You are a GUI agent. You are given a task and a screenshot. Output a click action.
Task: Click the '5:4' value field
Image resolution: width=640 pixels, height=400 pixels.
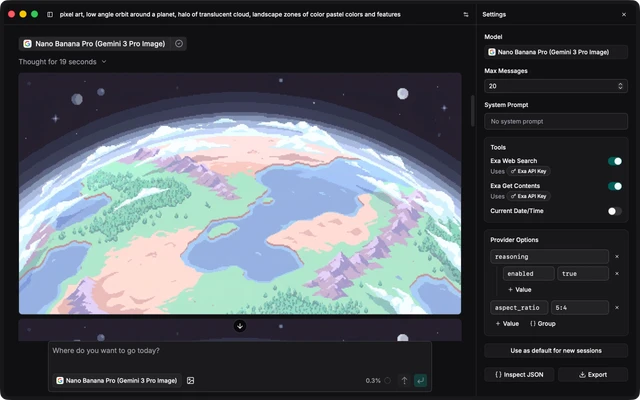click(580, 308)
